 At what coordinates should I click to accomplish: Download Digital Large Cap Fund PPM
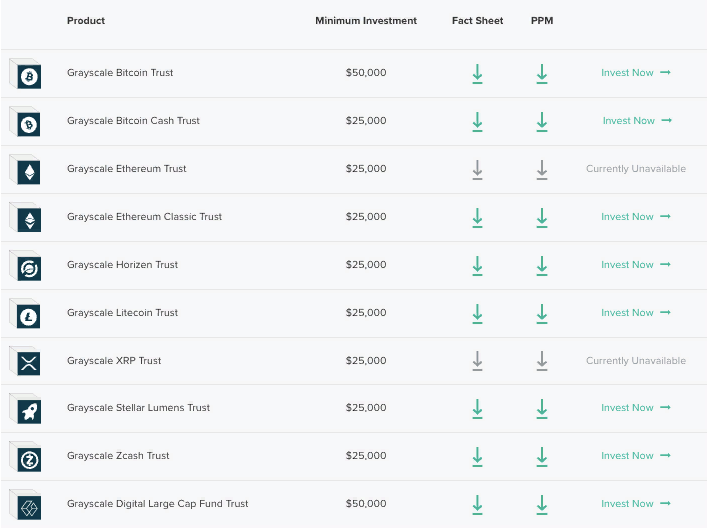tap(541, 504)
